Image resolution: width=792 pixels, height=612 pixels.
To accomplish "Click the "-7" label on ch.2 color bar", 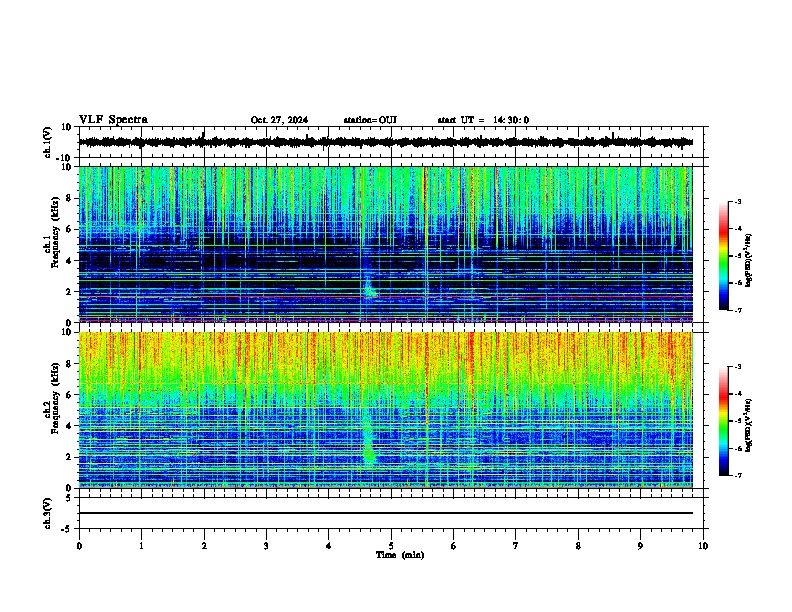I will [x=737, y=475].
